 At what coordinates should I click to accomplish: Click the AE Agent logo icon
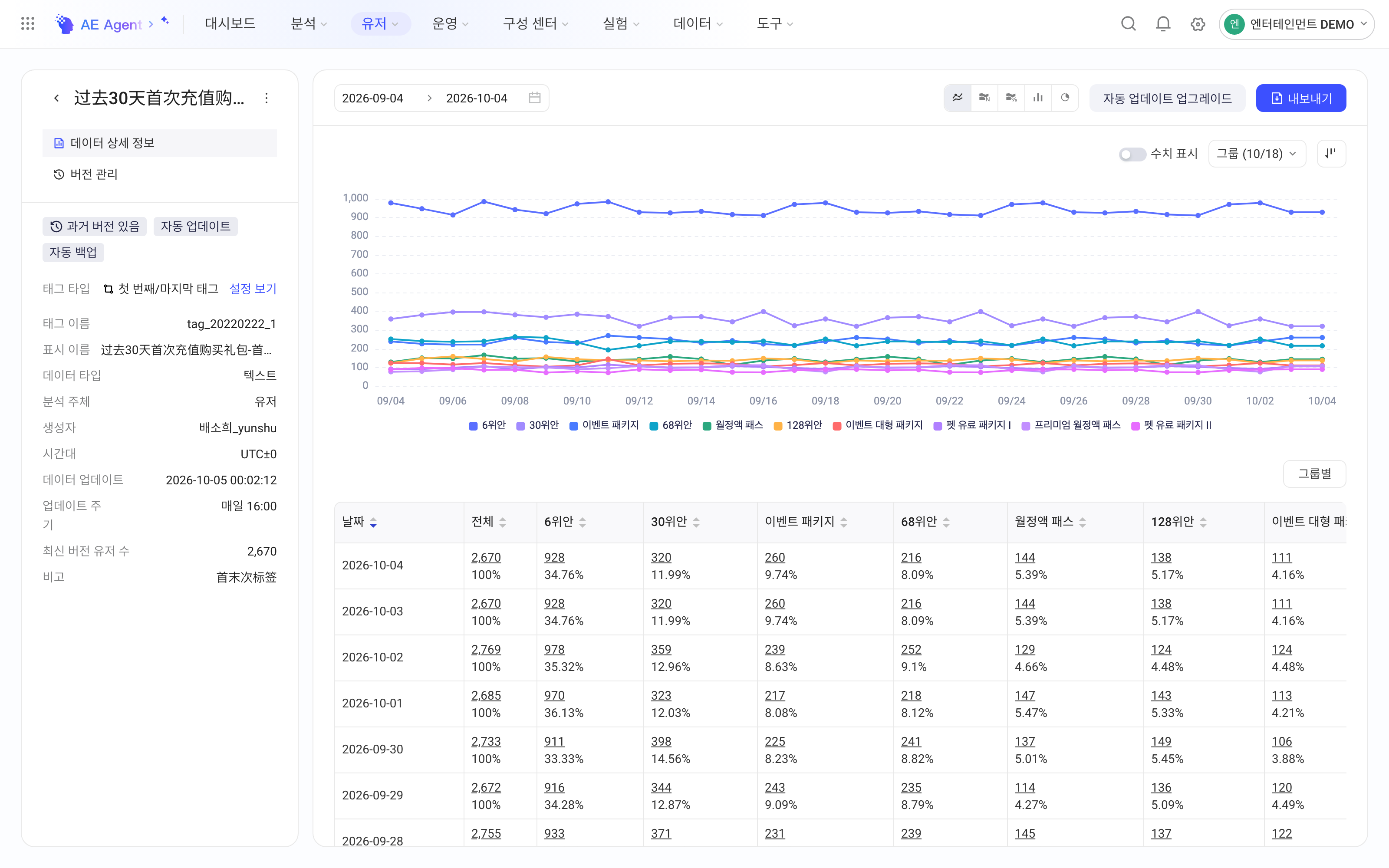pos(64,23)
